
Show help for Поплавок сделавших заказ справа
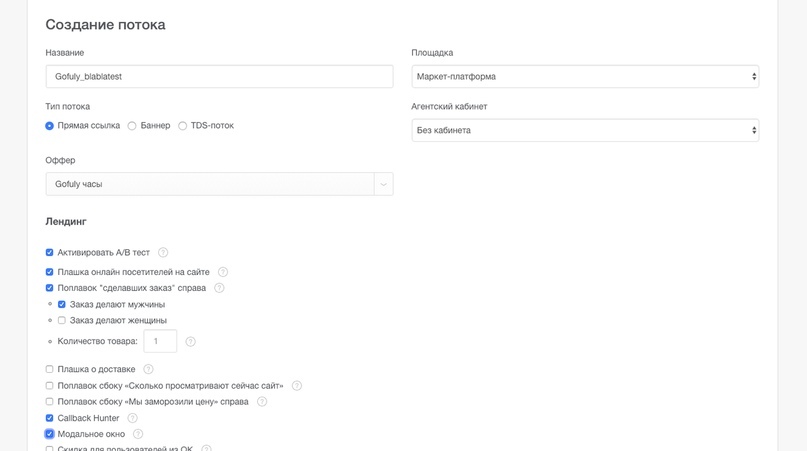click(219, 288)
